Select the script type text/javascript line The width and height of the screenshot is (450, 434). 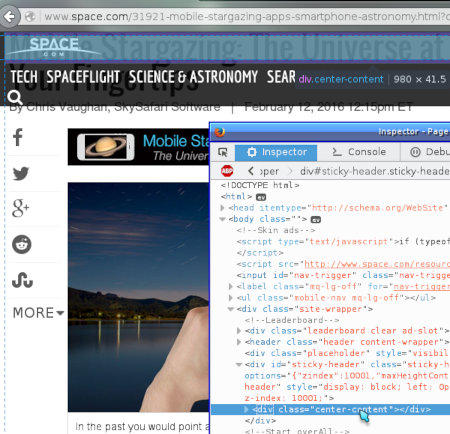coord(343,242)
